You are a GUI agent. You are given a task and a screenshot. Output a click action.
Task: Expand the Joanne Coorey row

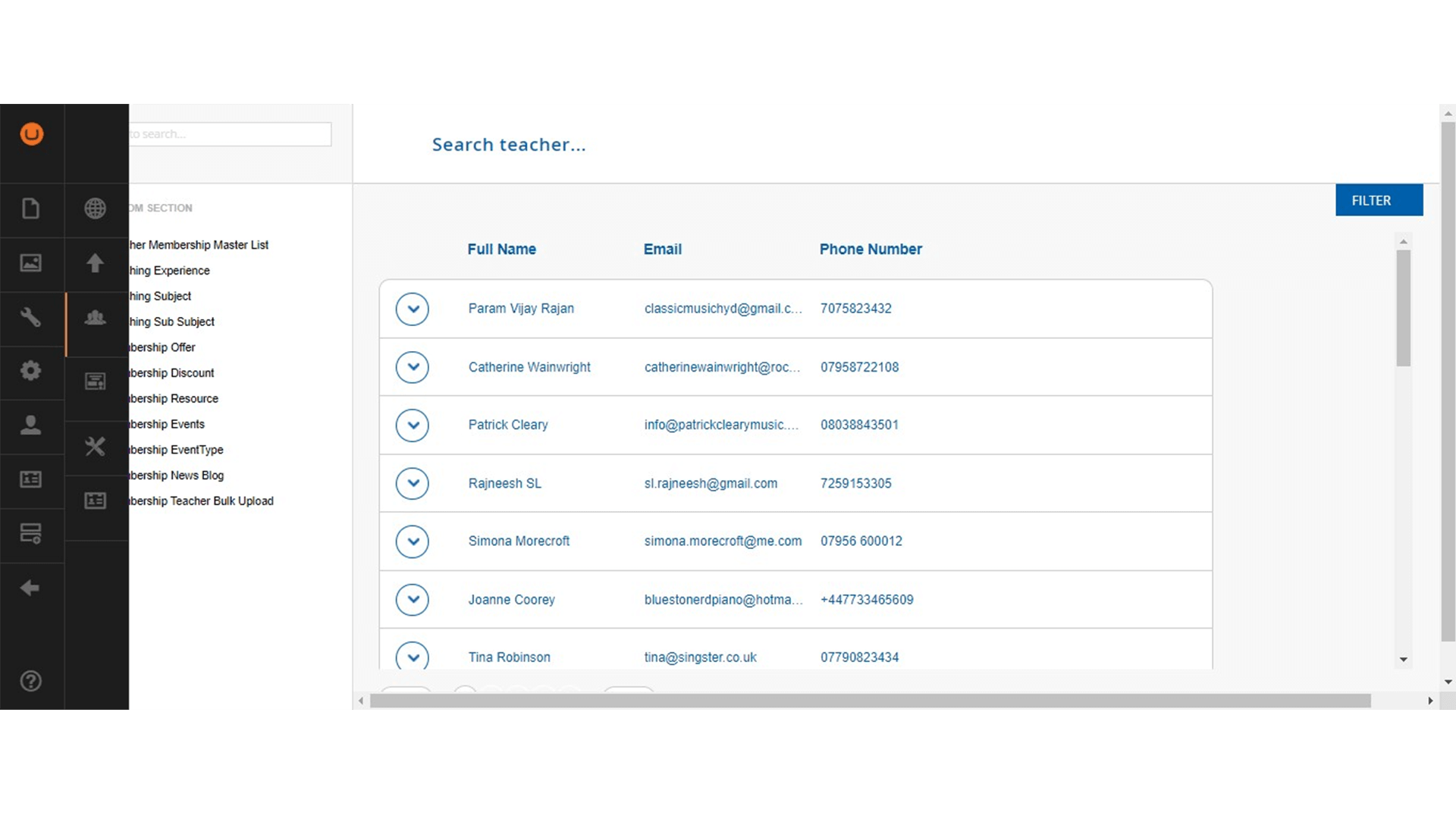[413, 600]
